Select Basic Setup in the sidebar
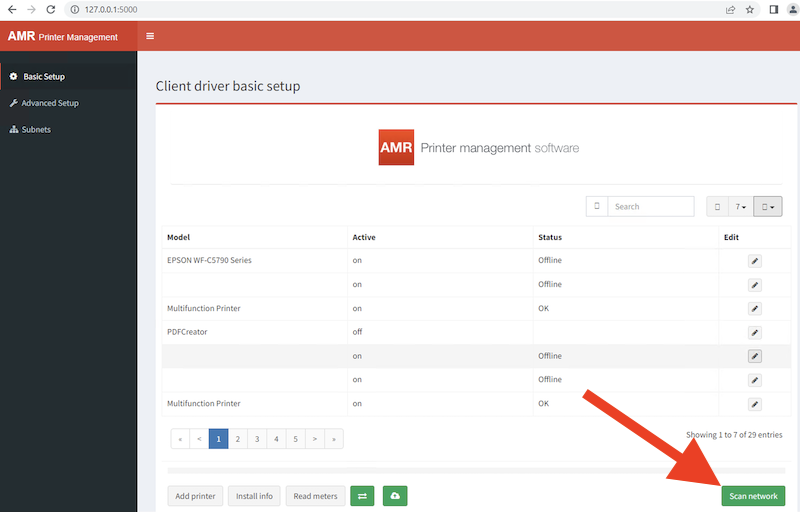The image size is (800, 512). click(x=44, y=76)
